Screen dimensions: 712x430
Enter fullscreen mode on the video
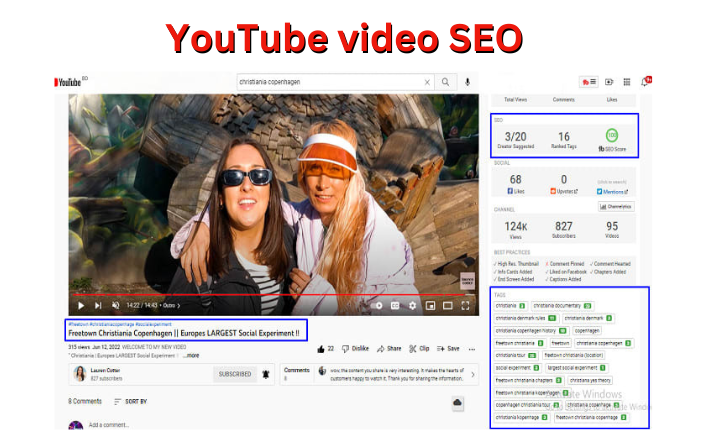coord(466,305)
